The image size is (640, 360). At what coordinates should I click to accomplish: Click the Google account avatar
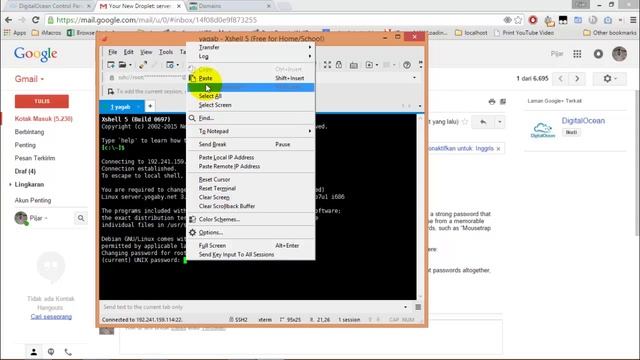(619, 54)
